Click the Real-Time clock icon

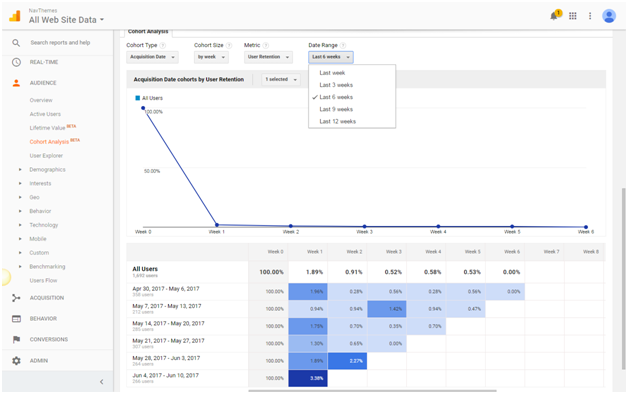(x=16, y=62)
